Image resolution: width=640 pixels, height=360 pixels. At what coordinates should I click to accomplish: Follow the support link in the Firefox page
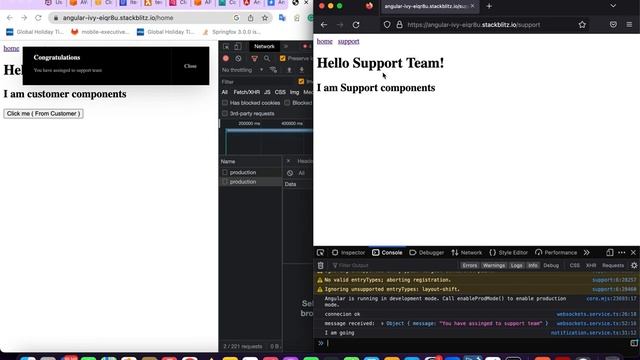(349, 41)
